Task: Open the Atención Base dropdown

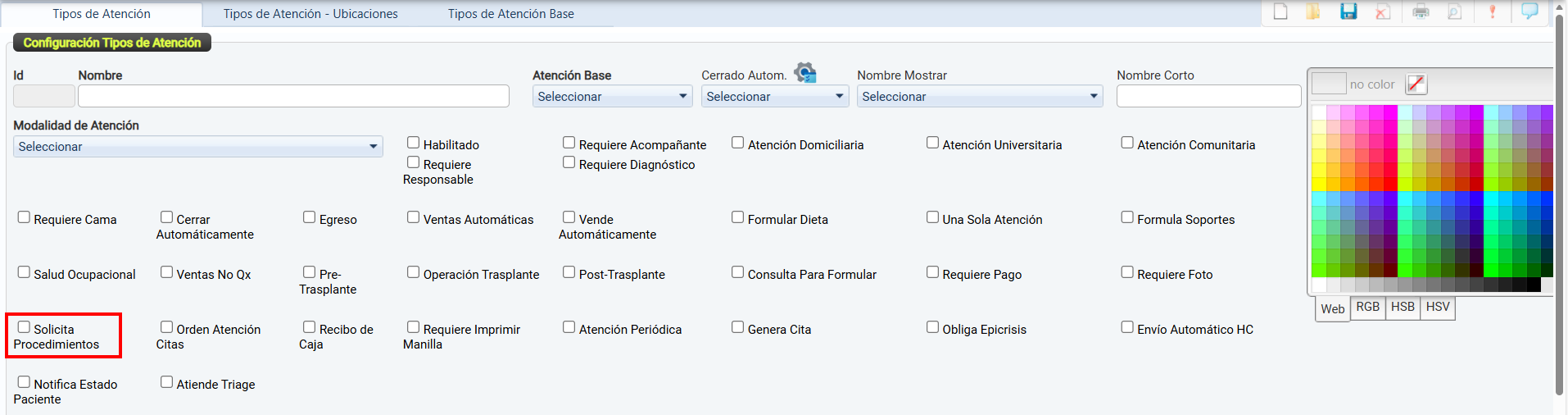Action: (x=612, y=97)
